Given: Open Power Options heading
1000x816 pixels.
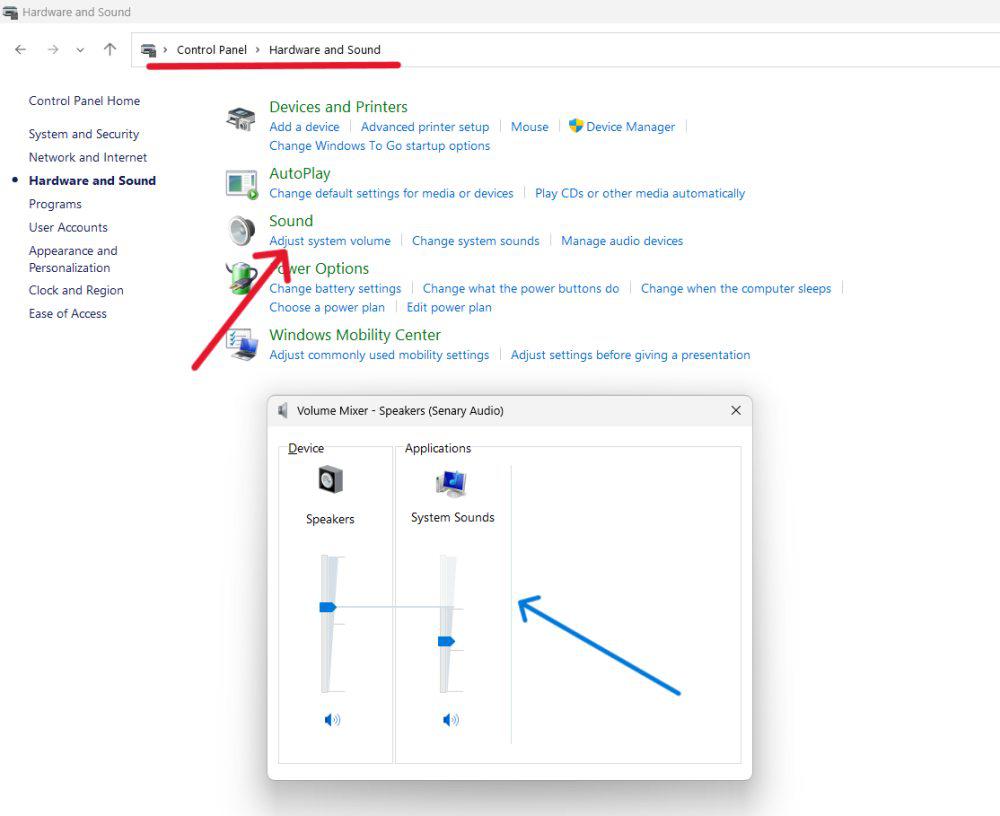Looking at the screenshot, I should click(x=319, y=269).
